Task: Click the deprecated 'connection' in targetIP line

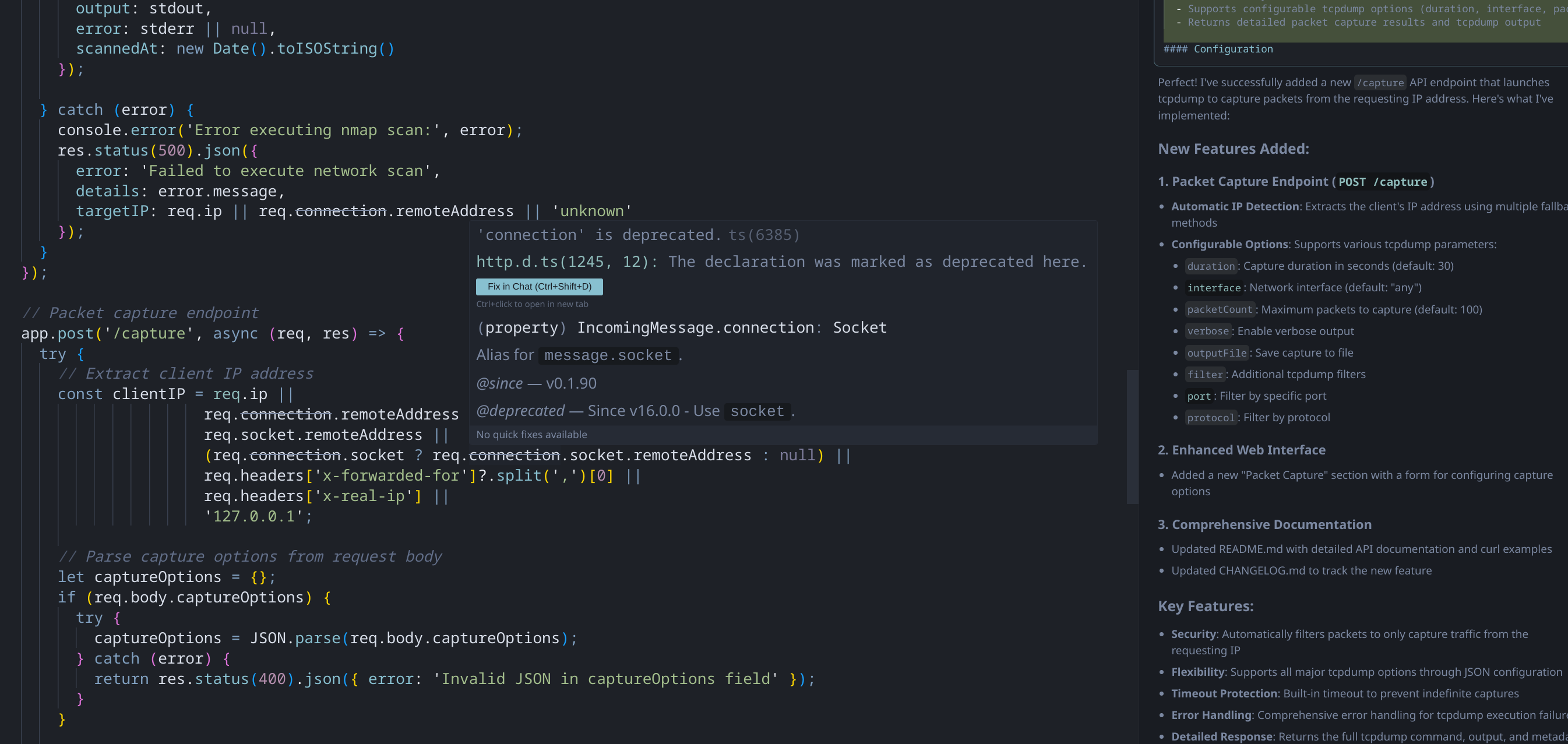Action: [340, 211]
